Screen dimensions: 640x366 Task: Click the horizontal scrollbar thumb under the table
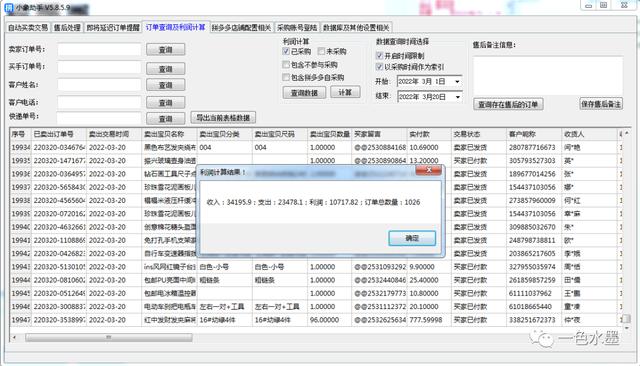(109, 337)
